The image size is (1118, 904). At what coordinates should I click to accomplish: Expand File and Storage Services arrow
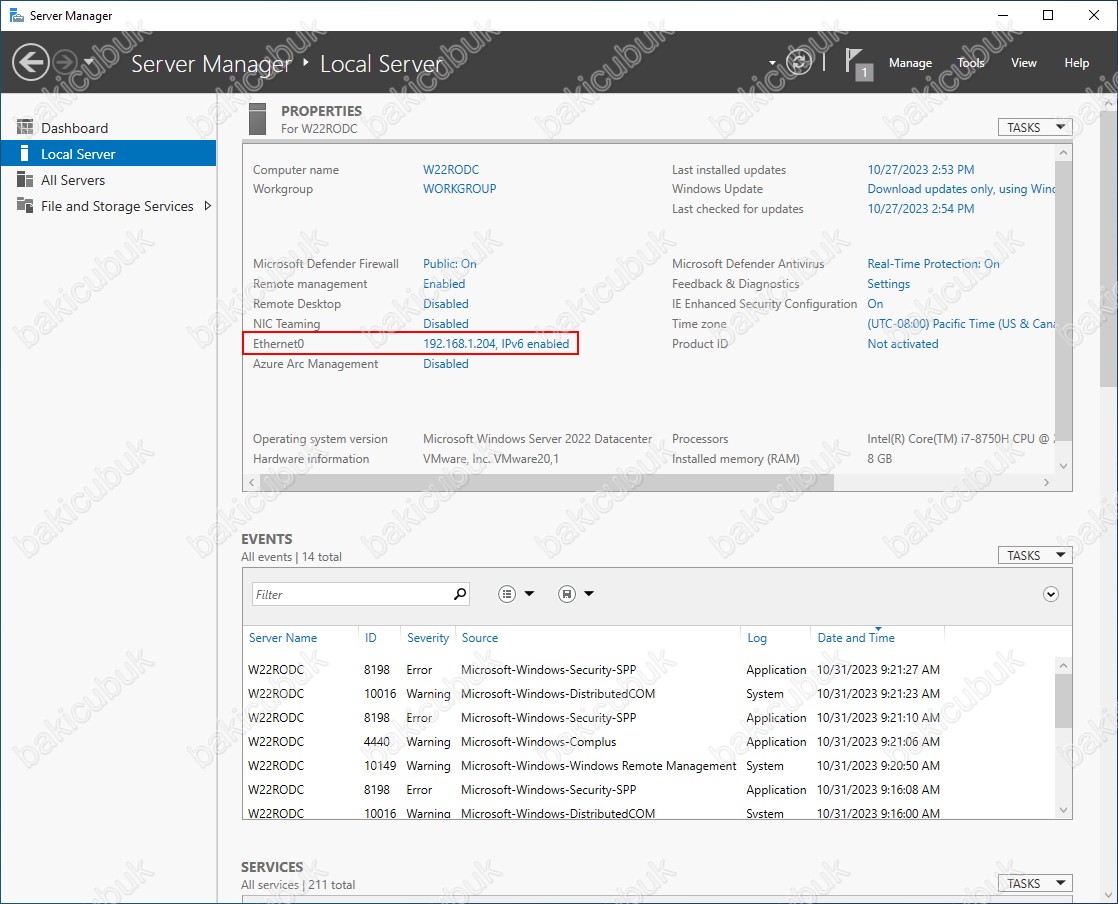click(207, 206)
